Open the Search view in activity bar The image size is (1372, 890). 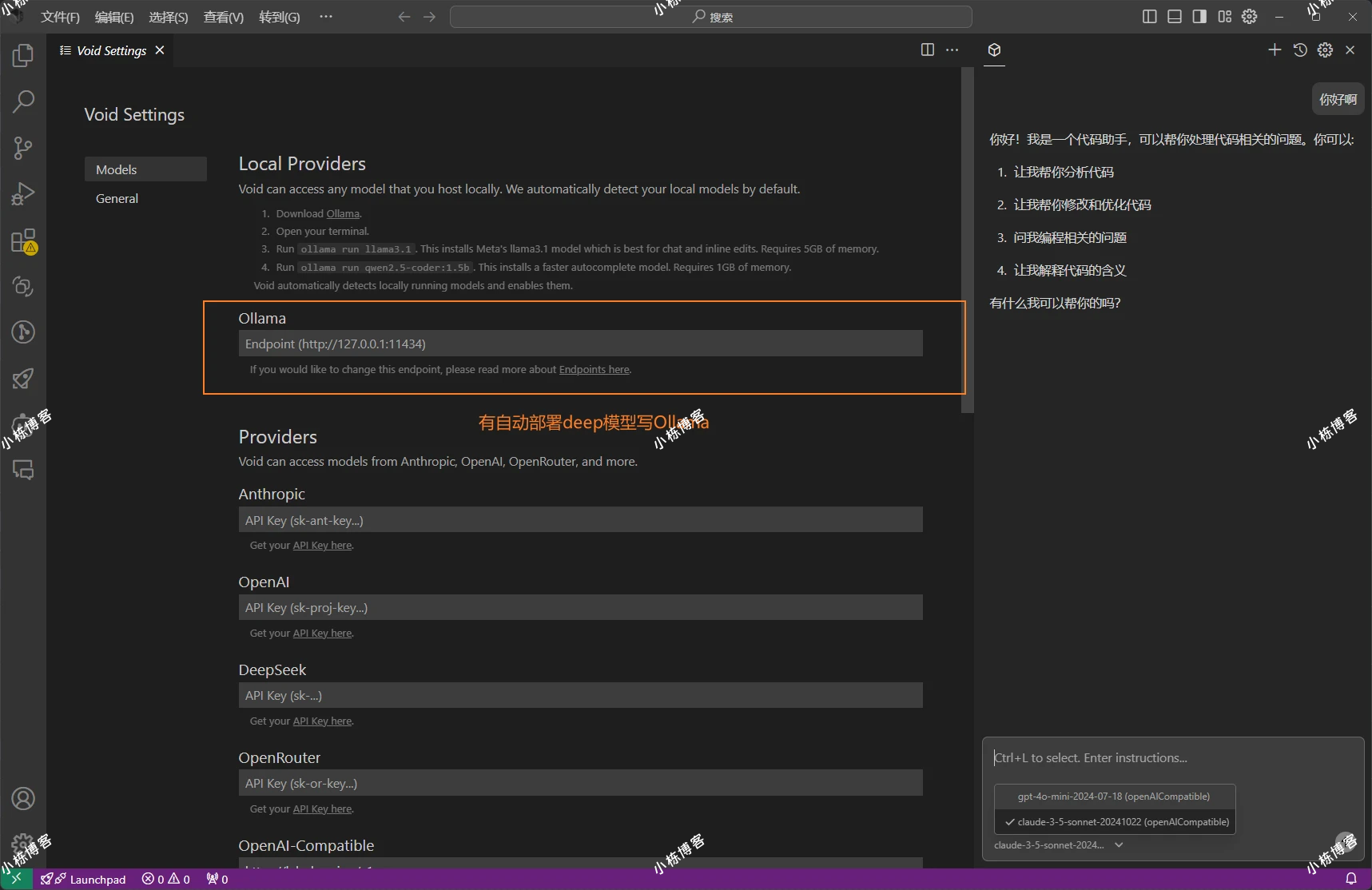[x=23, y=101]
